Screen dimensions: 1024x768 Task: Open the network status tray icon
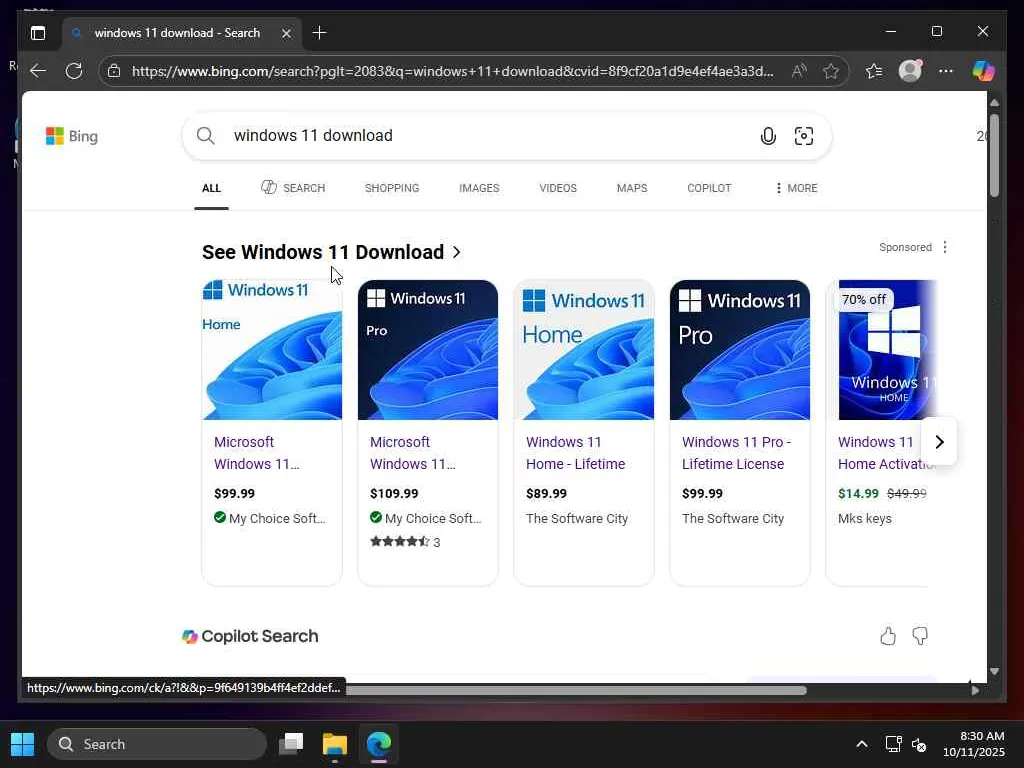point(893,744)
